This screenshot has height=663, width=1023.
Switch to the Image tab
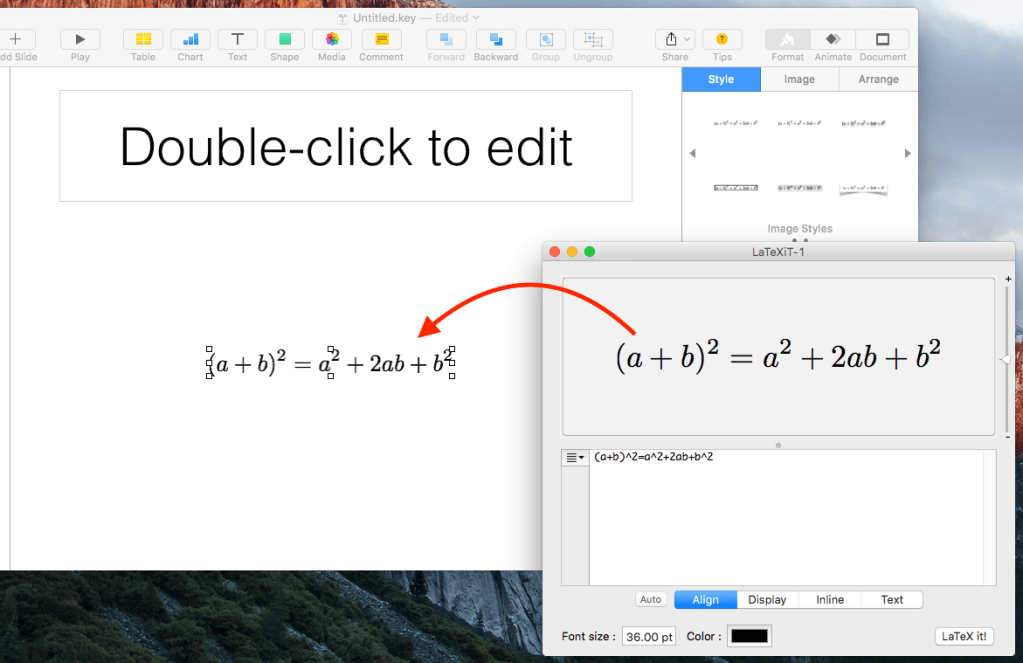pyautogui.click(x=799, y=79)
